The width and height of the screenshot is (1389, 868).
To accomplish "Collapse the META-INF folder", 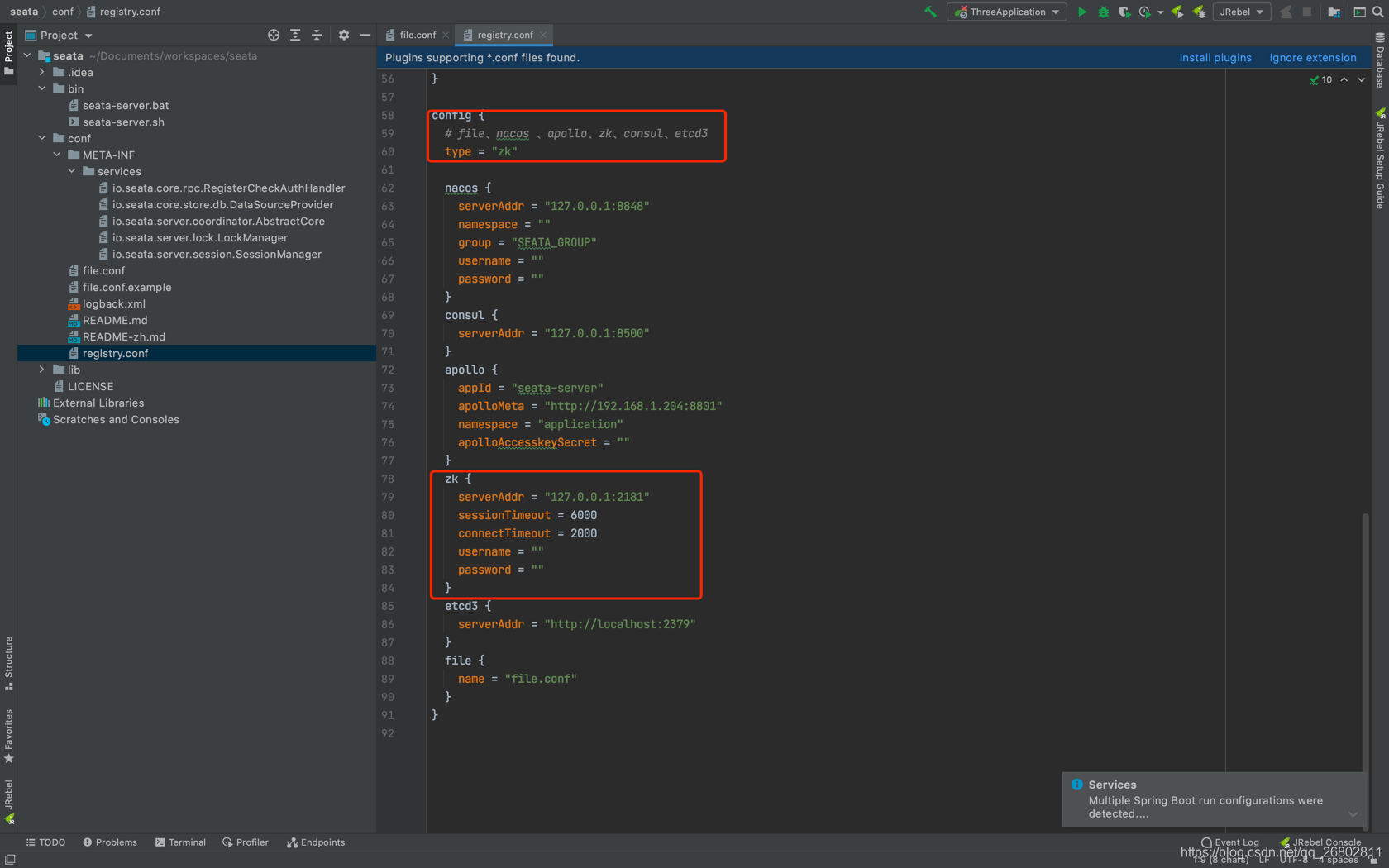I will click(57, 155).
